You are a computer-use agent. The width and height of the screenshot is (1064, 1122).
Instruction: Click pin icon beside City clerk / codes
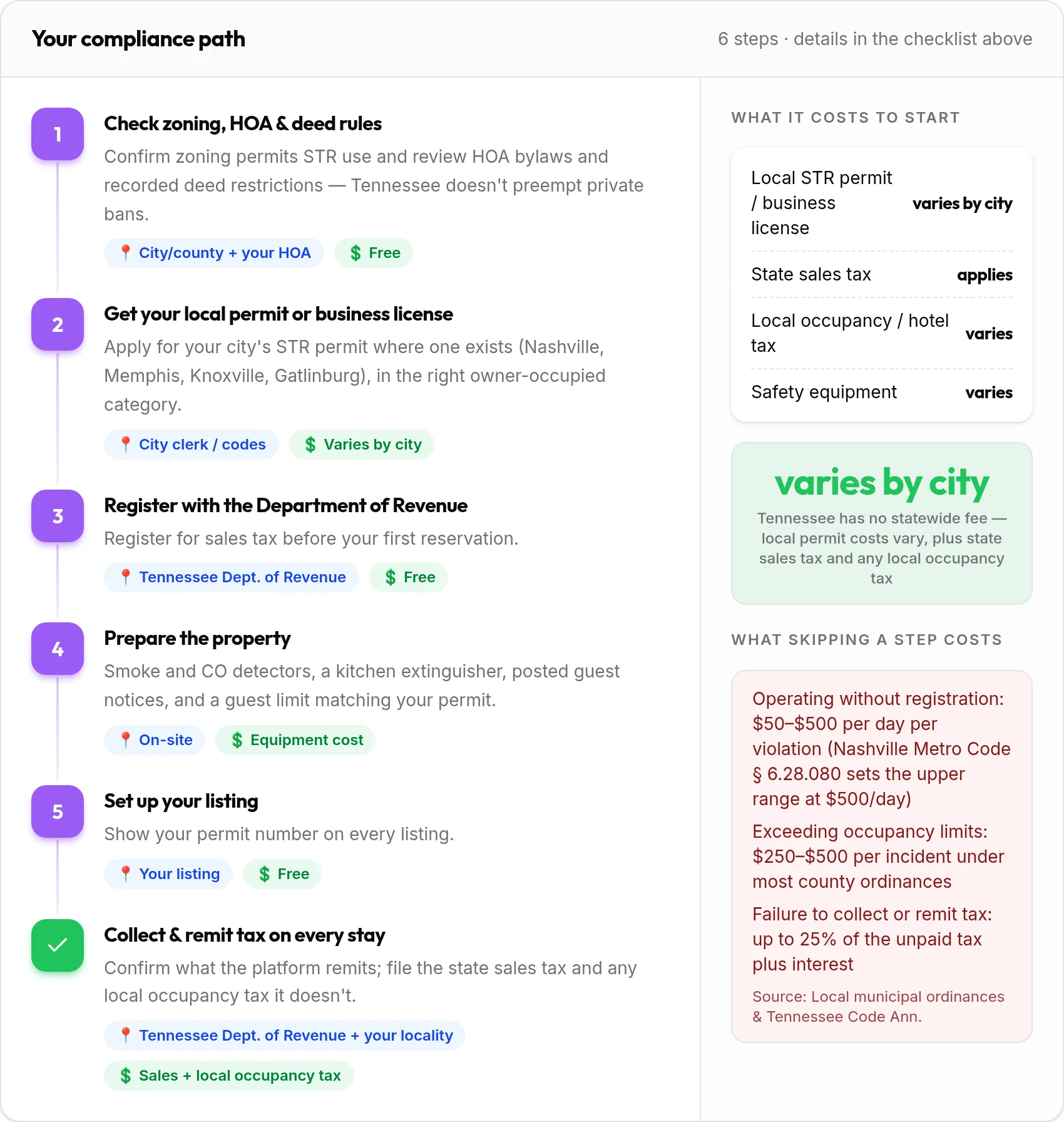[125, 445]
